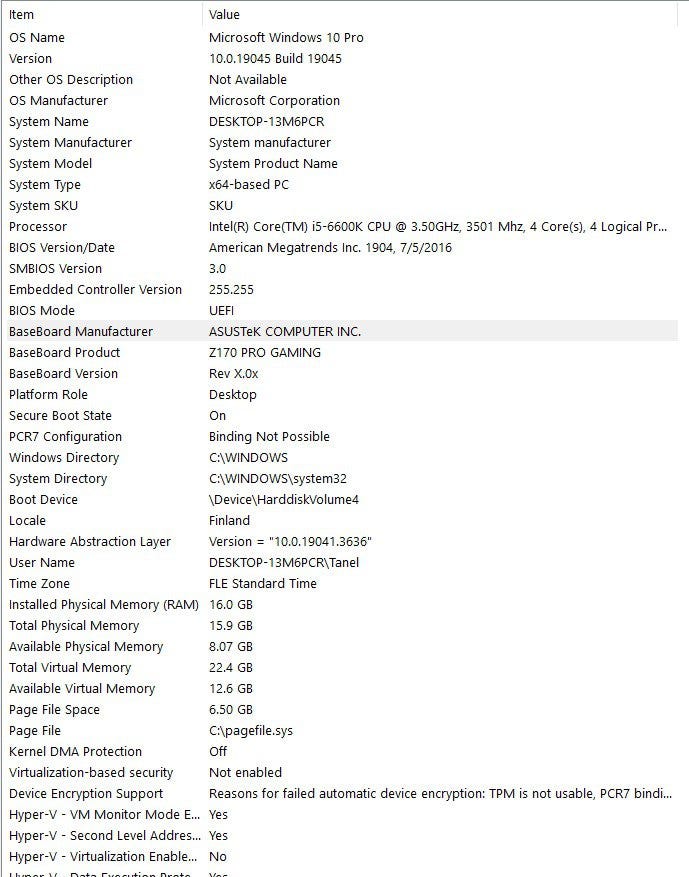689x877 pixels.
Task: Click the value FLE Standard Time
Action: click(x=263, y=583)
